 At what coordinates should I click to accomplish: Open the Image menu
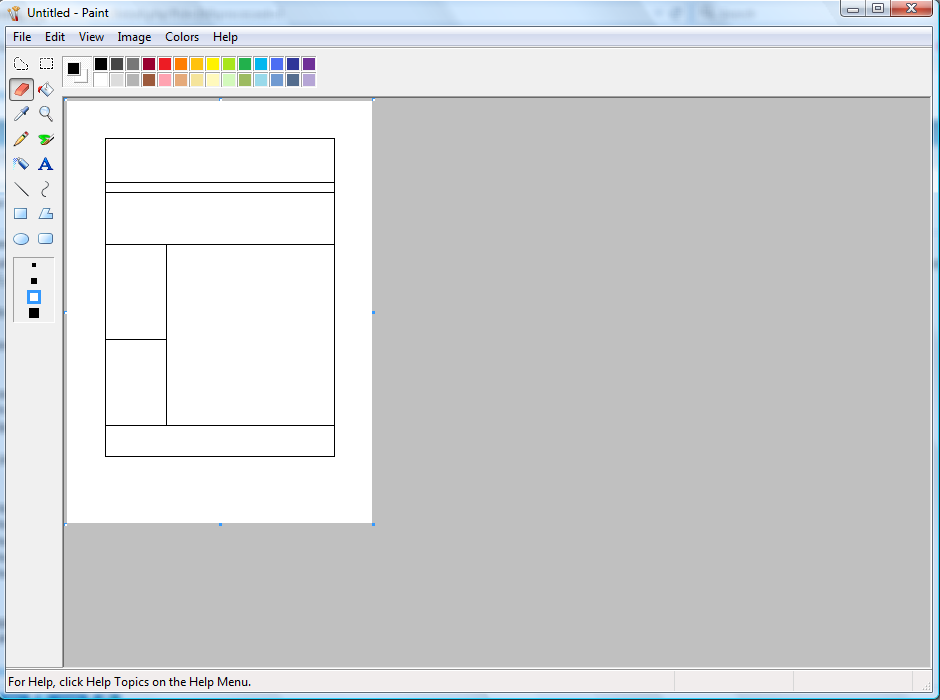[x=134, y=37]
